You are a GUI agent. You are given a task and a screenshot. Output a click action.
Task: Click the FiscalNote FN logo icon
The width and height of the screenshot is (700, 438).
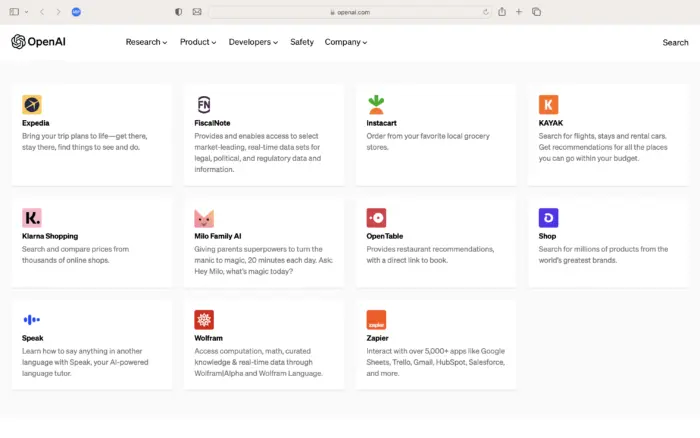pos(204,104)
